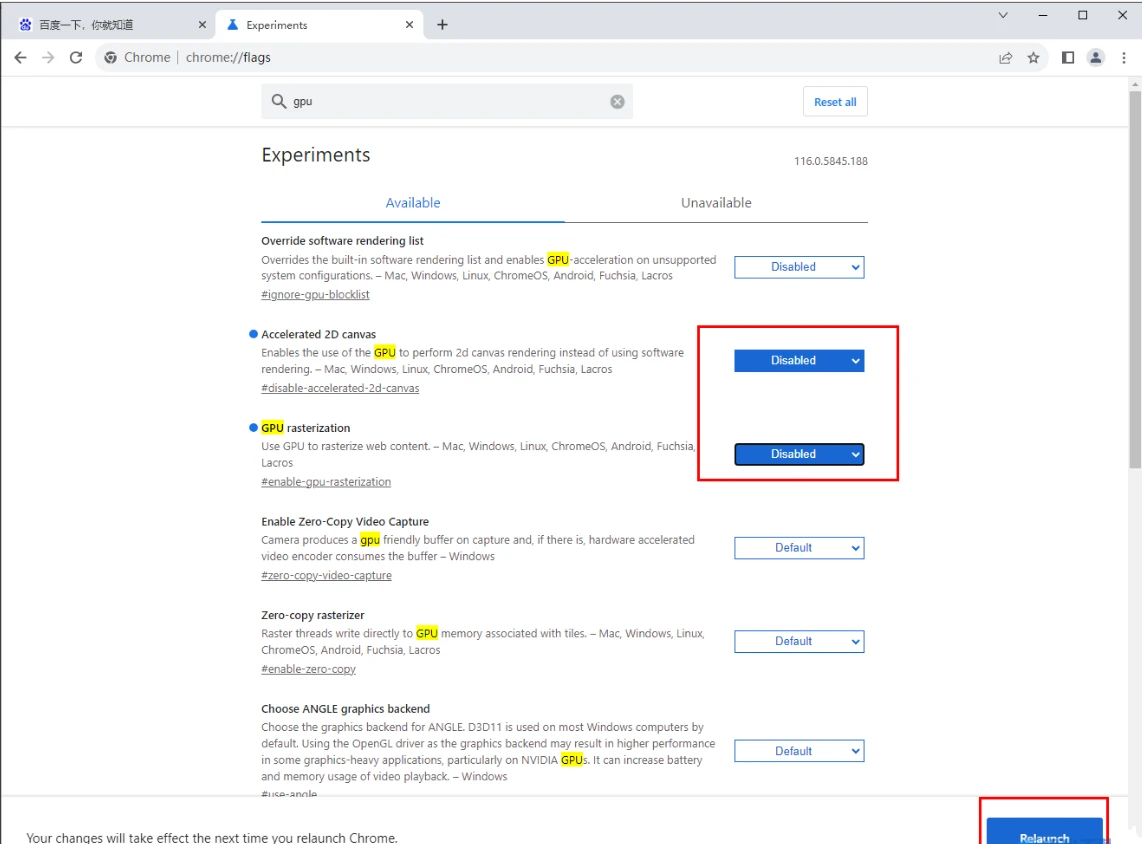The height and width of the screenshot is (844, 1142).
Task: Clear the gpu search with X icon
Action: [617, 101]
